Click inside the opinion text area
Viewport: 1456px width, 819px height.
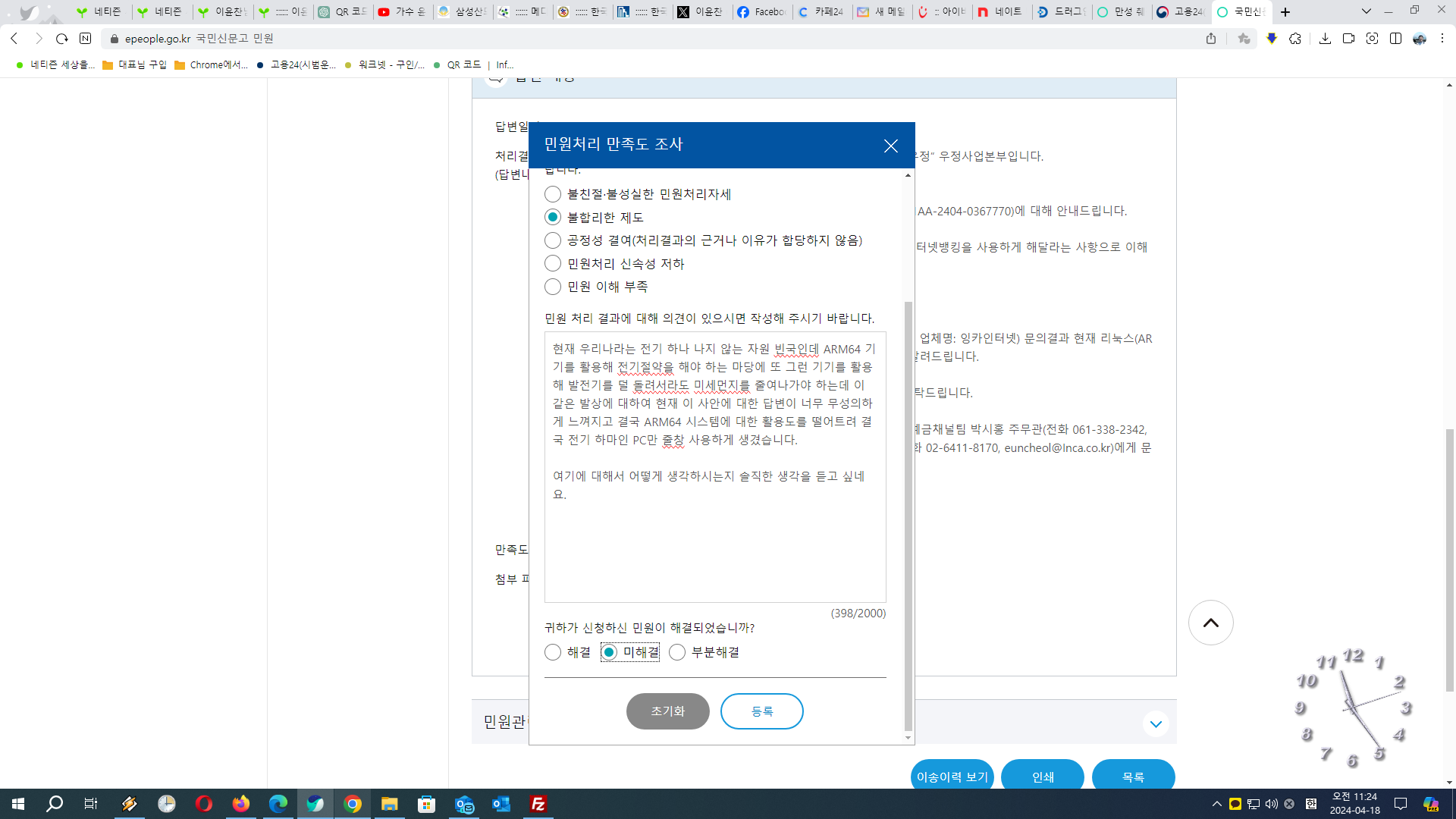tap(715, 467)
